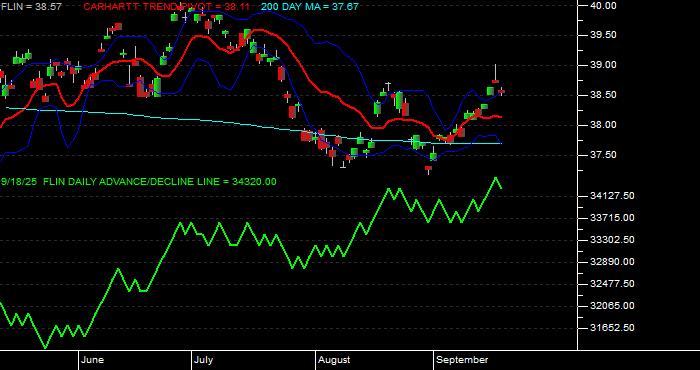The image size is (700, 370).
Task: Select the 39.00 price axis value
Action: tap(603, 65)
